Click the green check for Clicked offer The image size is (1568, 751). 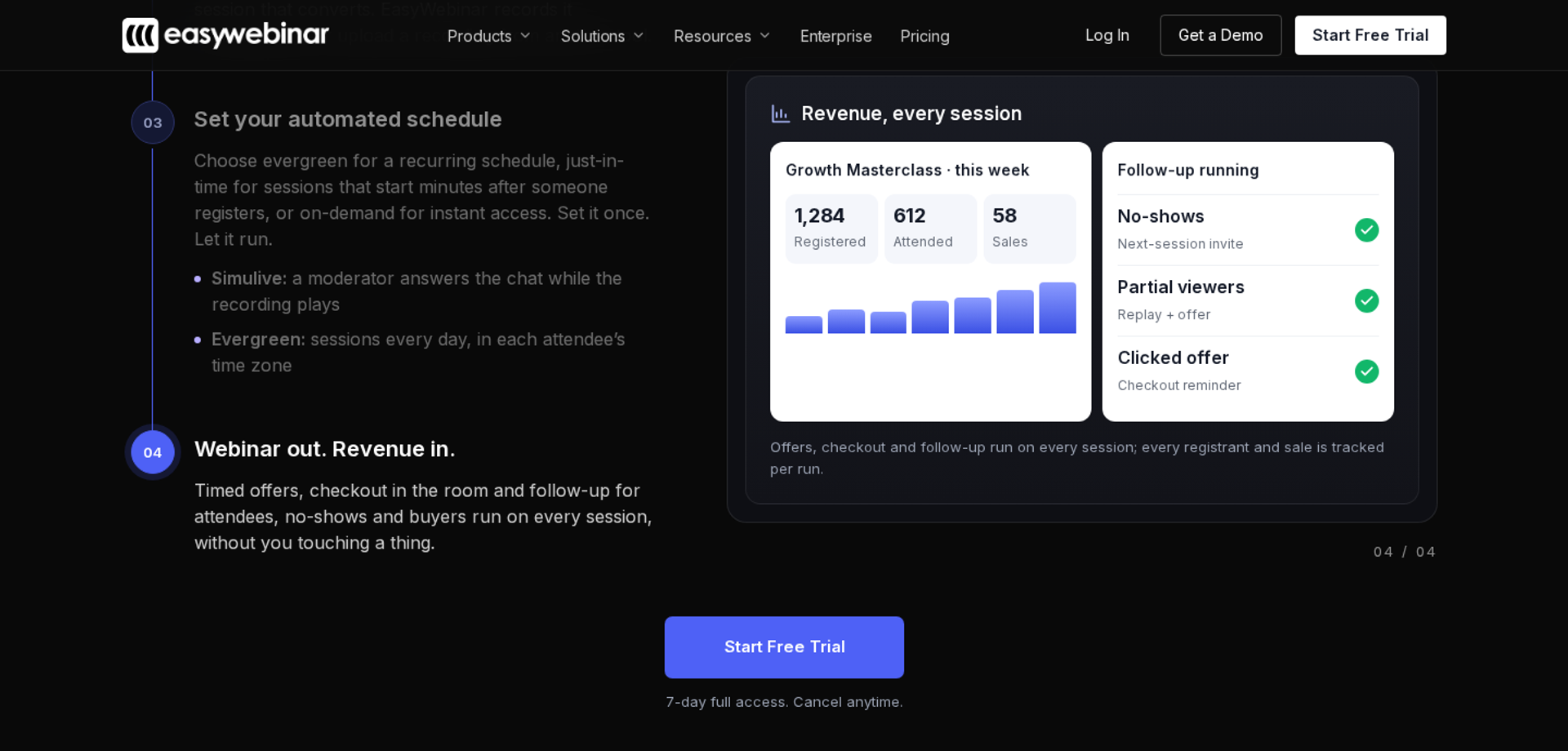click(x=1366, y=371)
